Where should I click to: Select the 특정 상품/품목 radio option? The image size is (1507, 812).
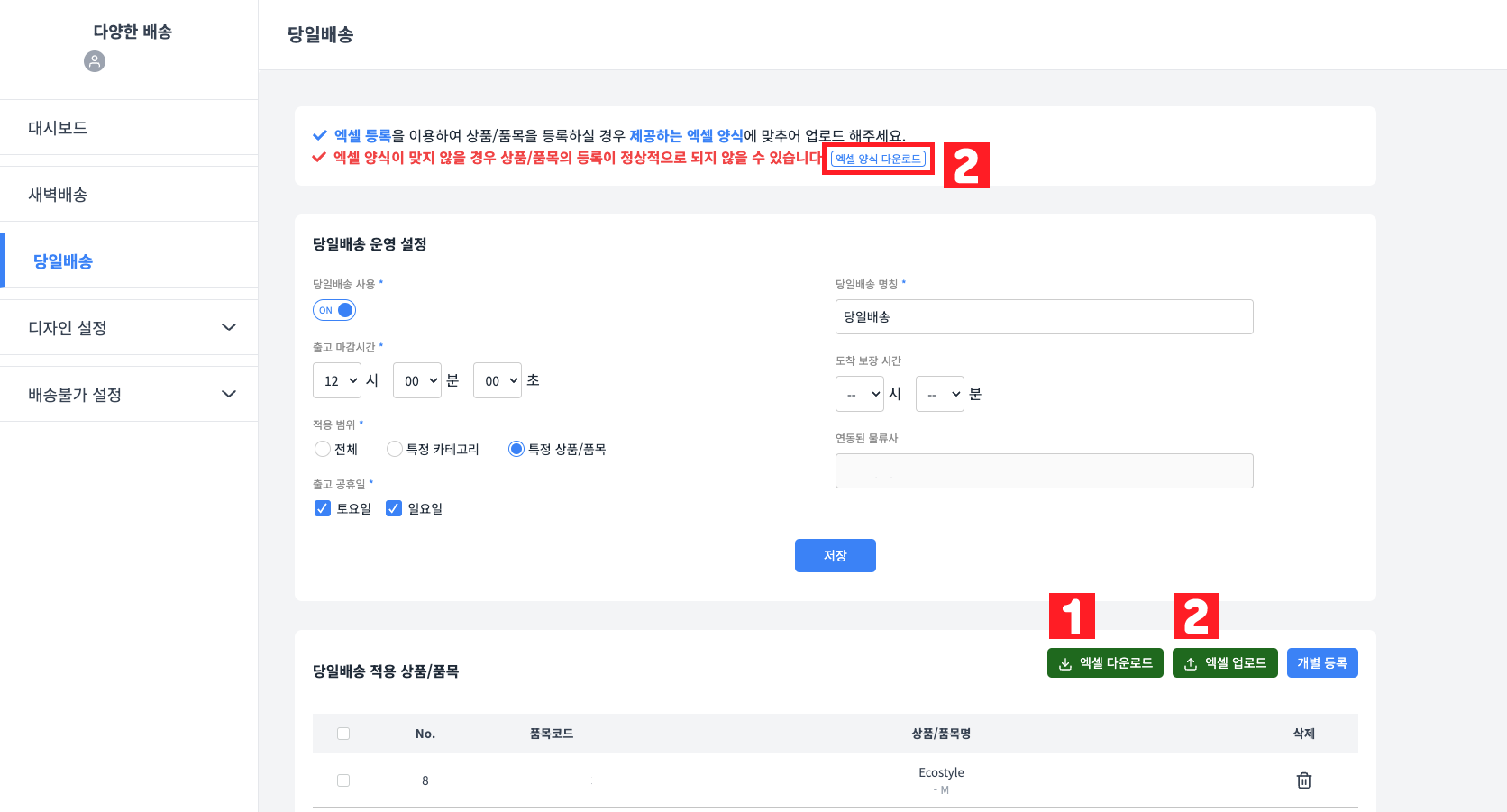point(516,449)
